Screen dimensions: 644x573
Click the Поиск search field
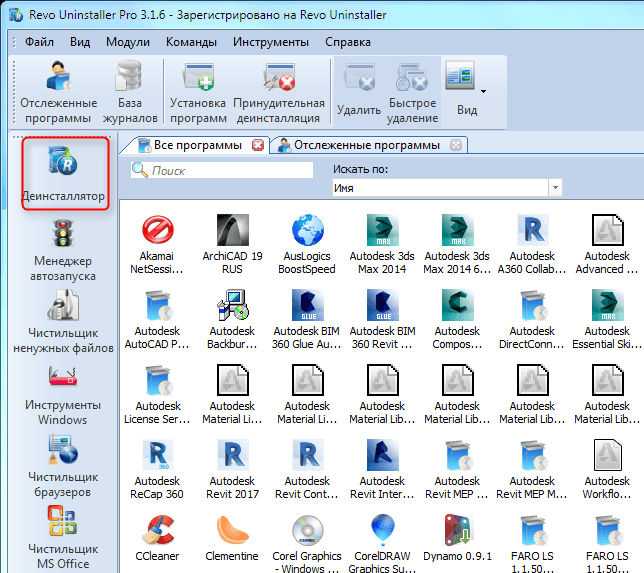pos(222,170)
